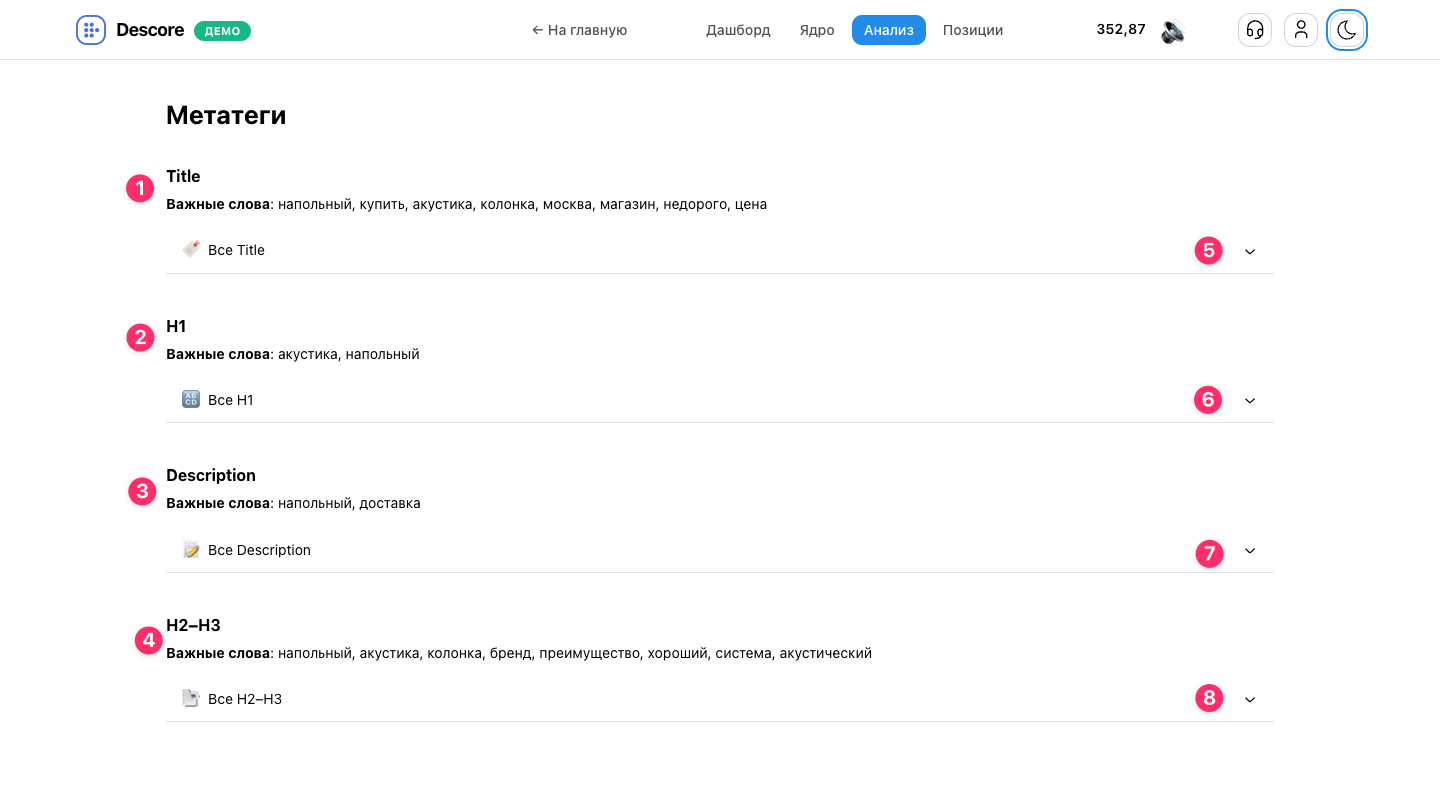The height and width of the screenshot is (788, 1440).
Task: Click the H2–H3 section heading
Action: point(193,625)
